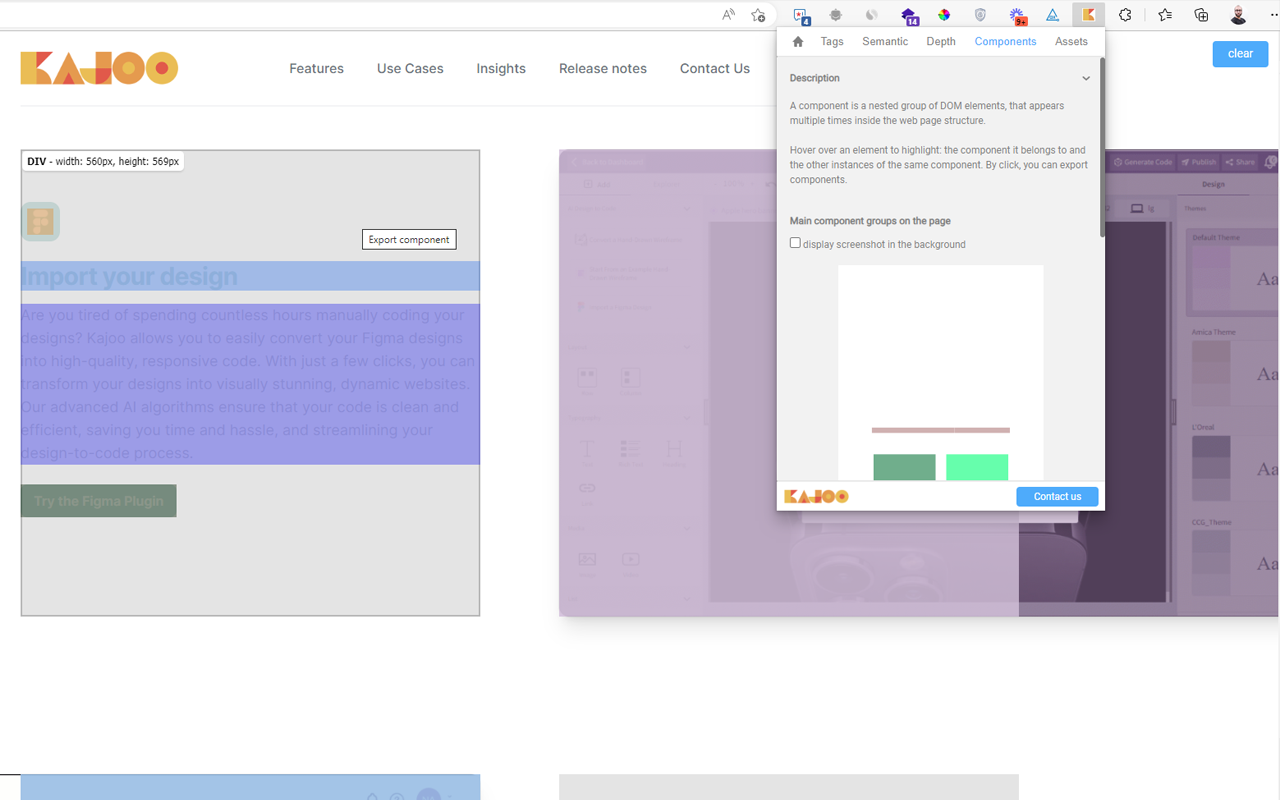Click the blue clear button
1280x800 pixels.
1240,54
